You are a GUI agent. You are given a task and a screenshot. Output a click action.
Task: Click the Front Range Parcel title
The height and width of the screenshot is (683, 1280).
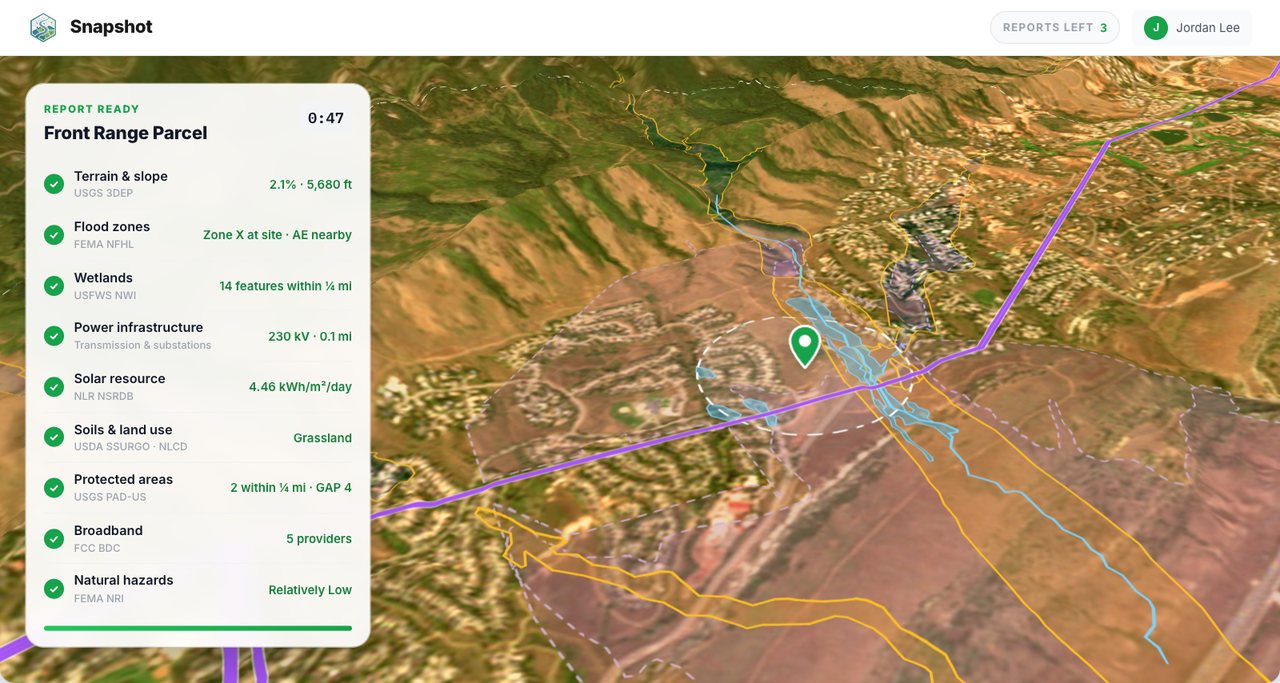(x=126, y=133)
